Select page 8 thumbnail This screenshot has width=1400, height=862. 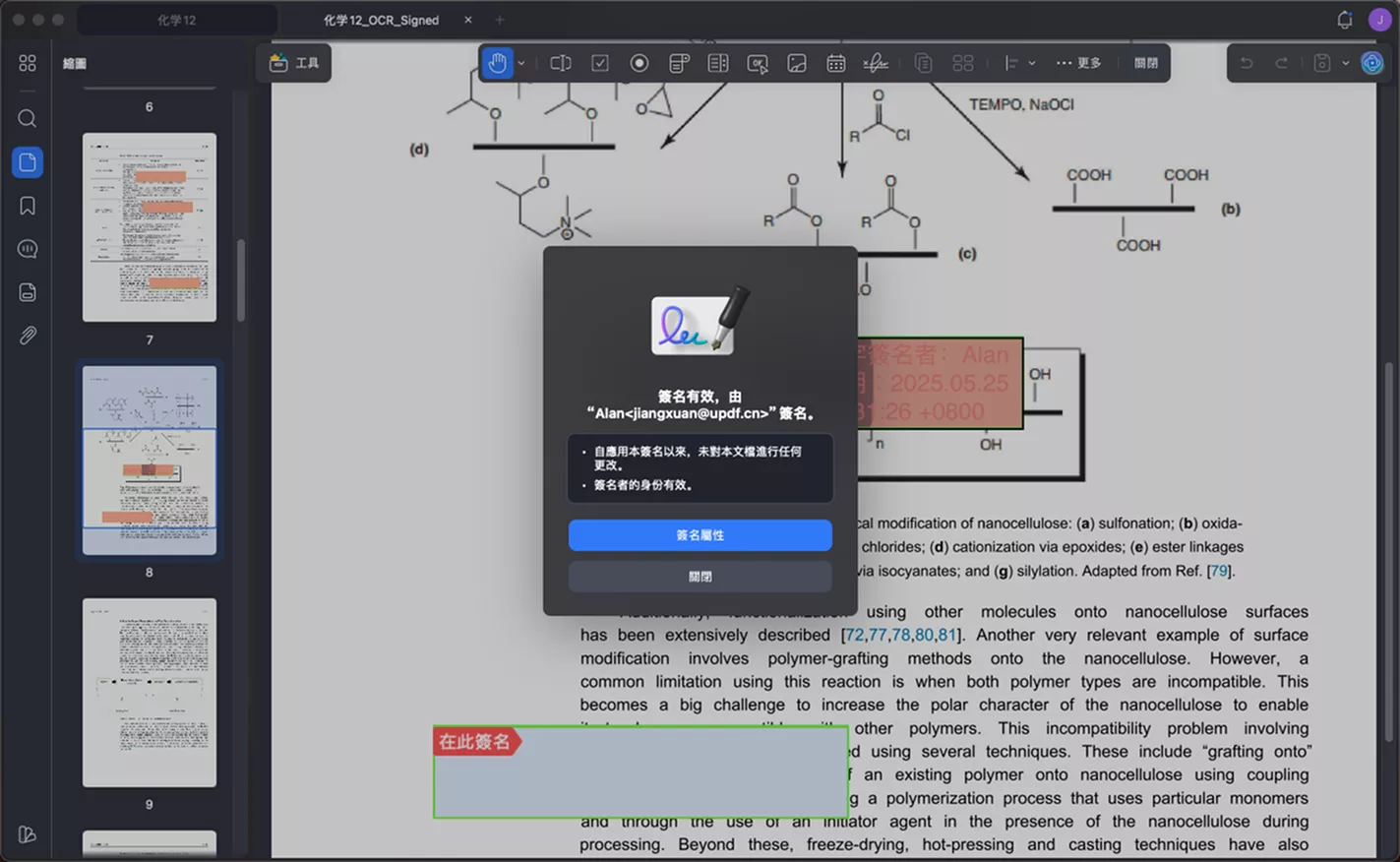(150, 461)
